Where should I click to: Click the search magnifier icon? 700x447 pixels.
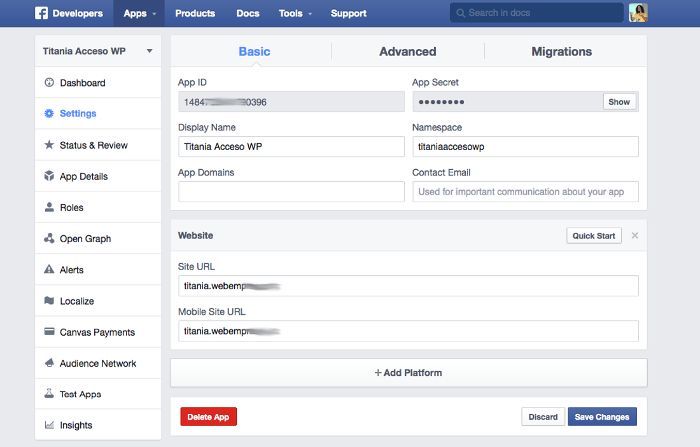pyautogui.click(x=460, y=13)
